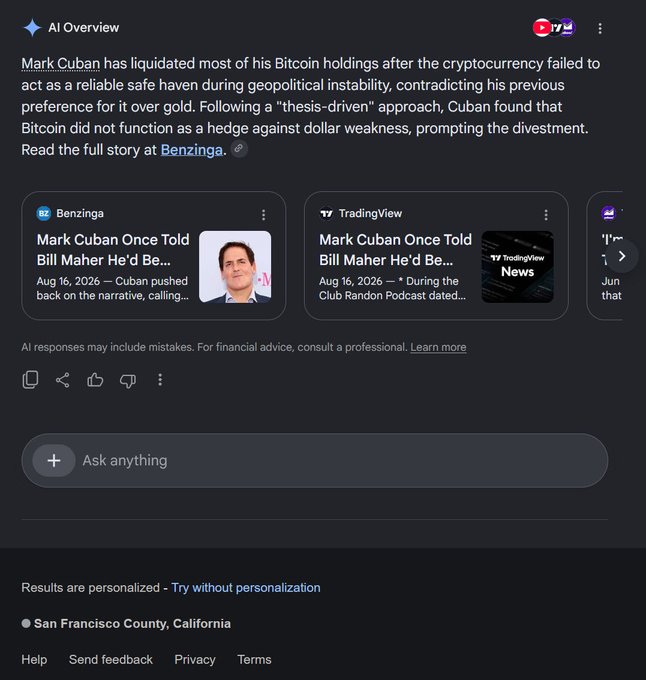Viewport: 646px width, 680px height.
Task: Click Send feedback in footer
Action: click(111, 660)
